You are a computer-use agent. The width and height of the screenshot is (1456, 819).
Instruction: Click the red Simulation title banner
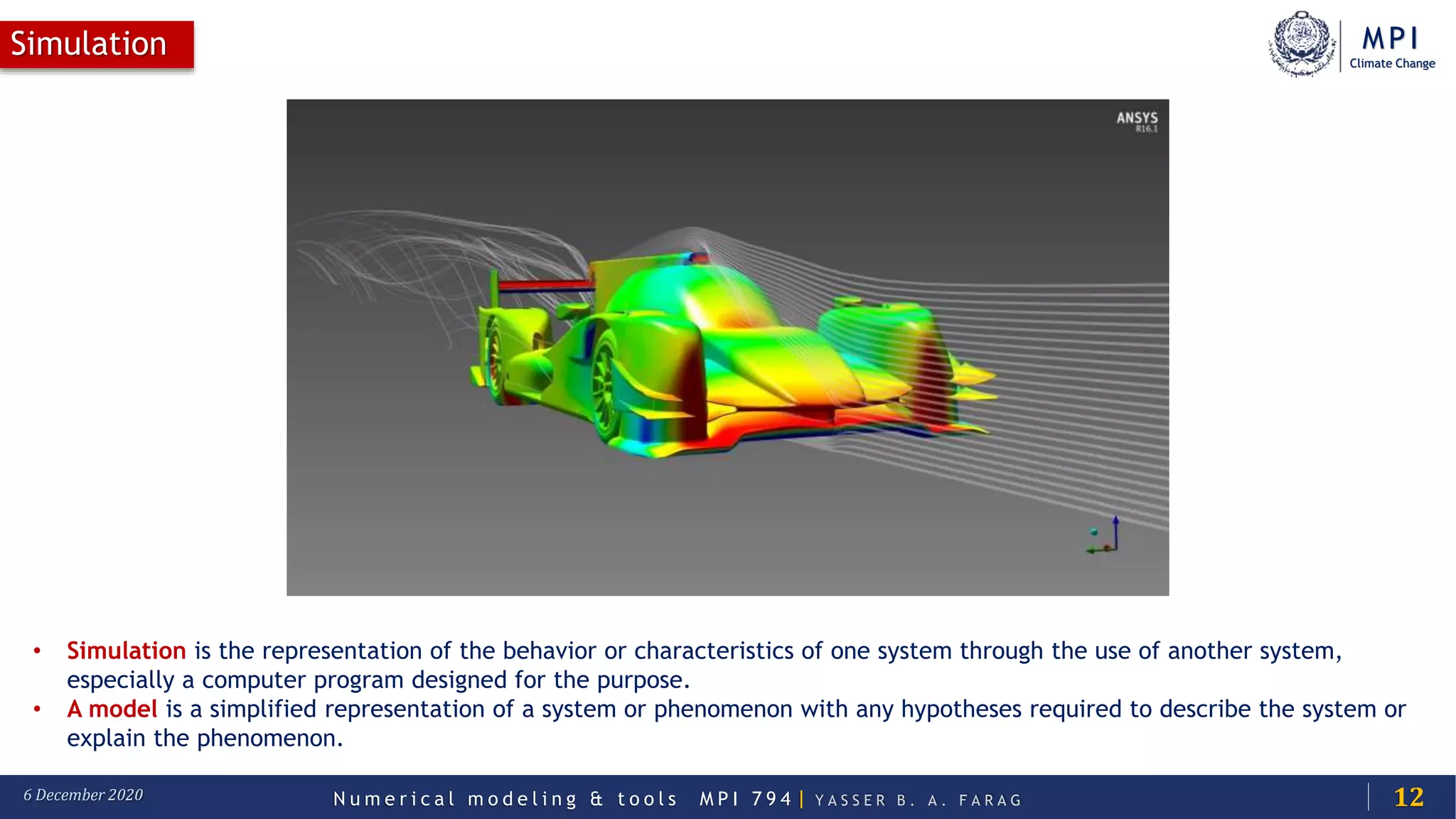[x=97, y=44]
